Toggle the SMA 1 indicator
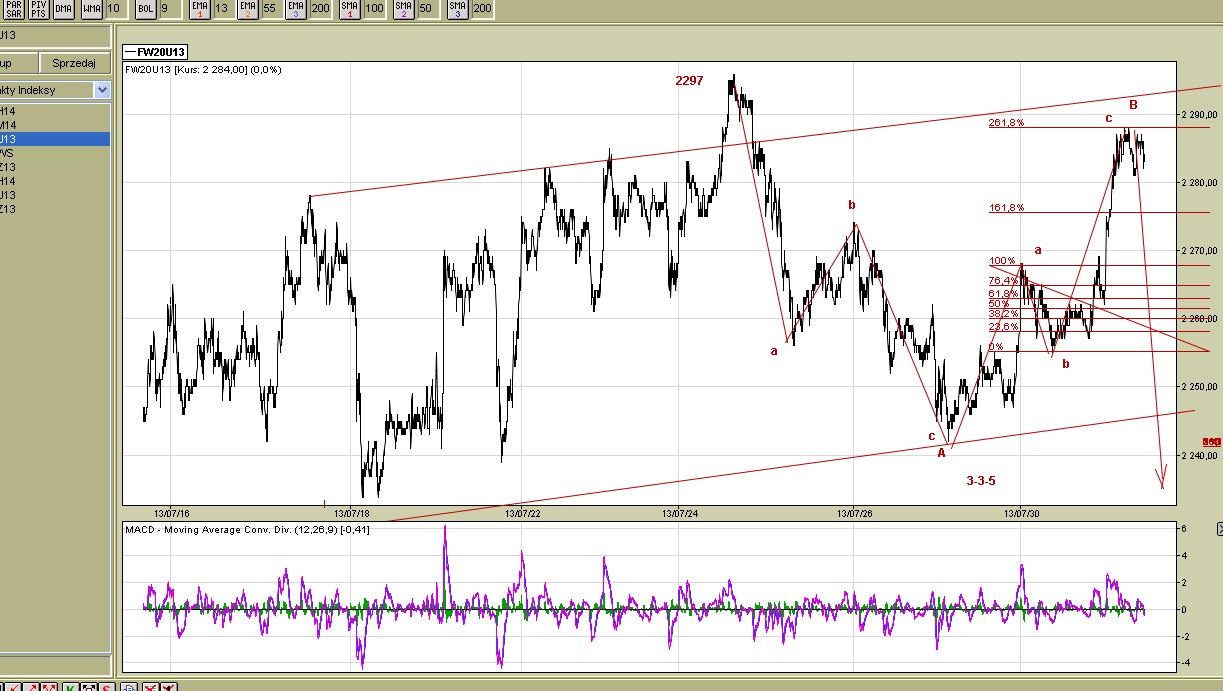The width and height of the screenshot is (1223, 691). pos(350,8)
